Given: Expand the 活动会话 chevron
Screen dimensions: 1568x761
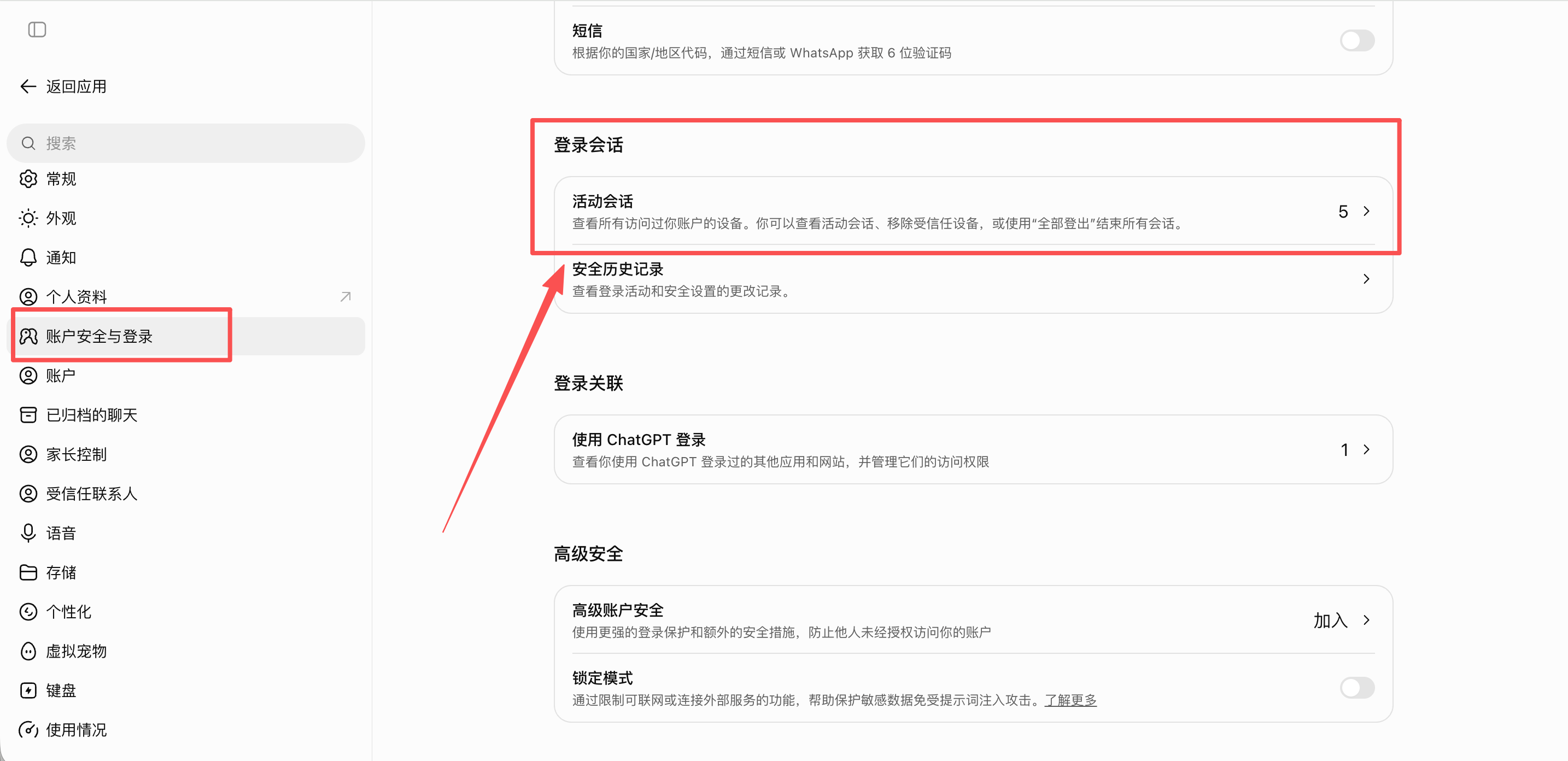Looking at the screenshot, I should click(1366, 211).
